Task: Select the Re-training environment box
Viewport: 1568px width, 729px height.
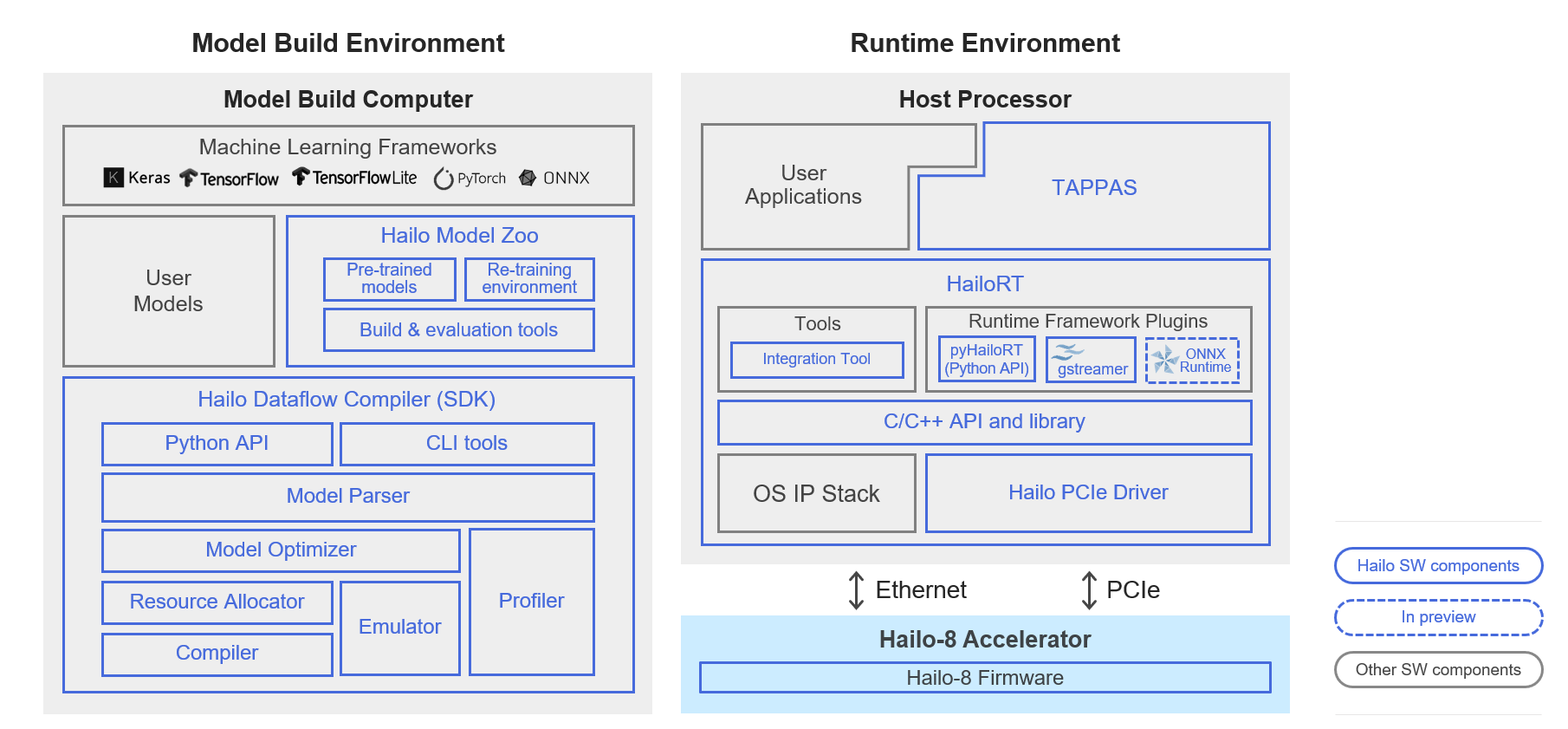Action: click(x=529, y=279)
